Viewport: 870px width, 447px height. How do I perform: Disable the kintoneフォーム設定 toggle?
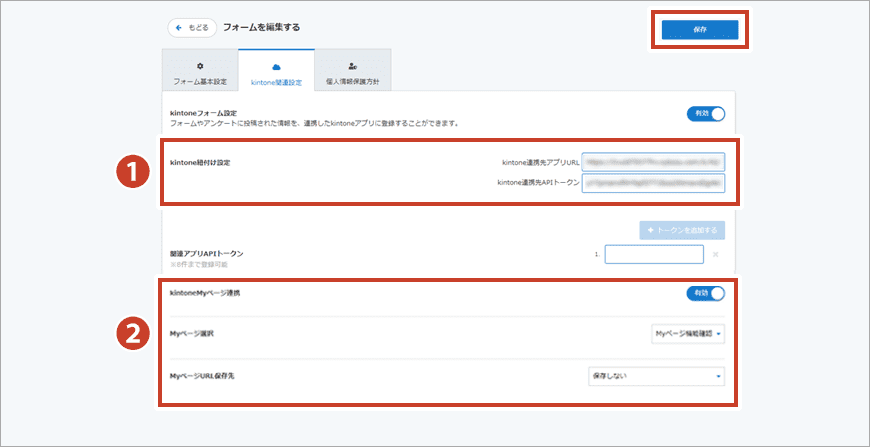(x=705, y=113)
